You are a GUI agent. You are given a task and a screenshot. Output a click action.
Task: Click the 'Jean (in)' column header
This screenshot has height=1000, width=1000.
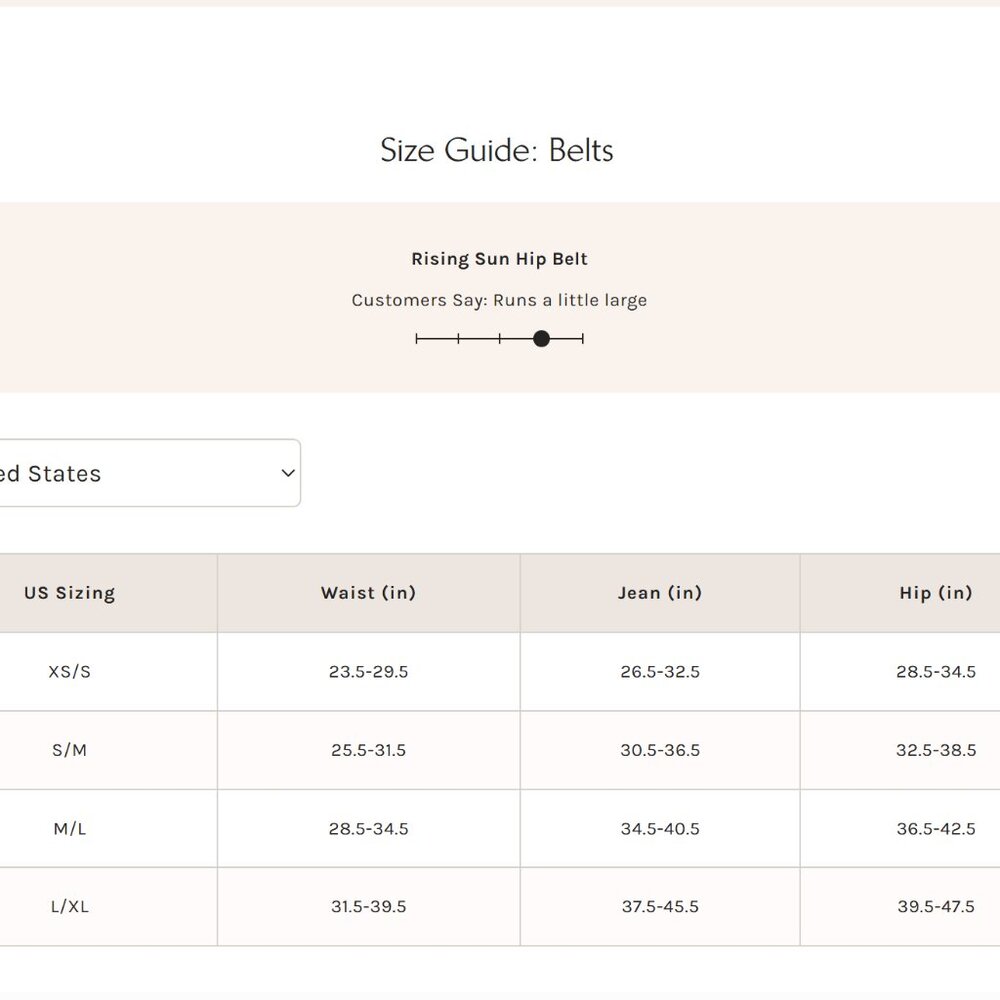(660, 593)
